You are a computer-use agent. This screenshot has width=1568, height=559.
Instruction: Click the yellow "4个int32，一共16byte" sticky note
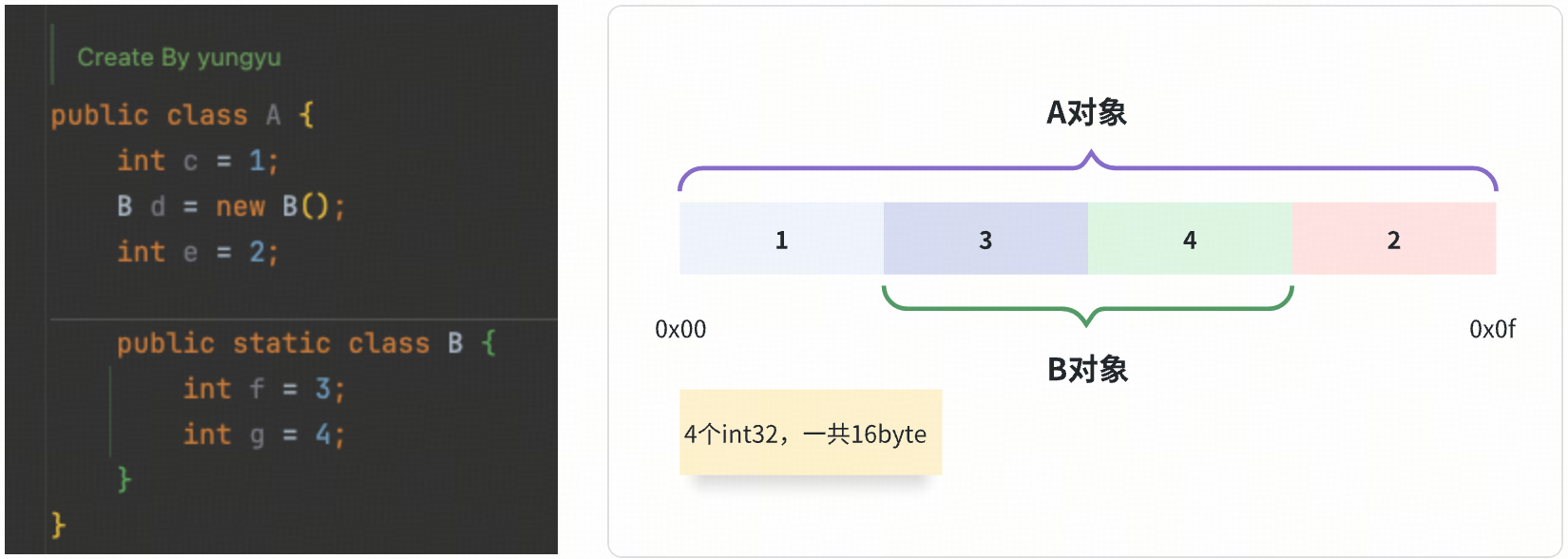pos(810,433)
